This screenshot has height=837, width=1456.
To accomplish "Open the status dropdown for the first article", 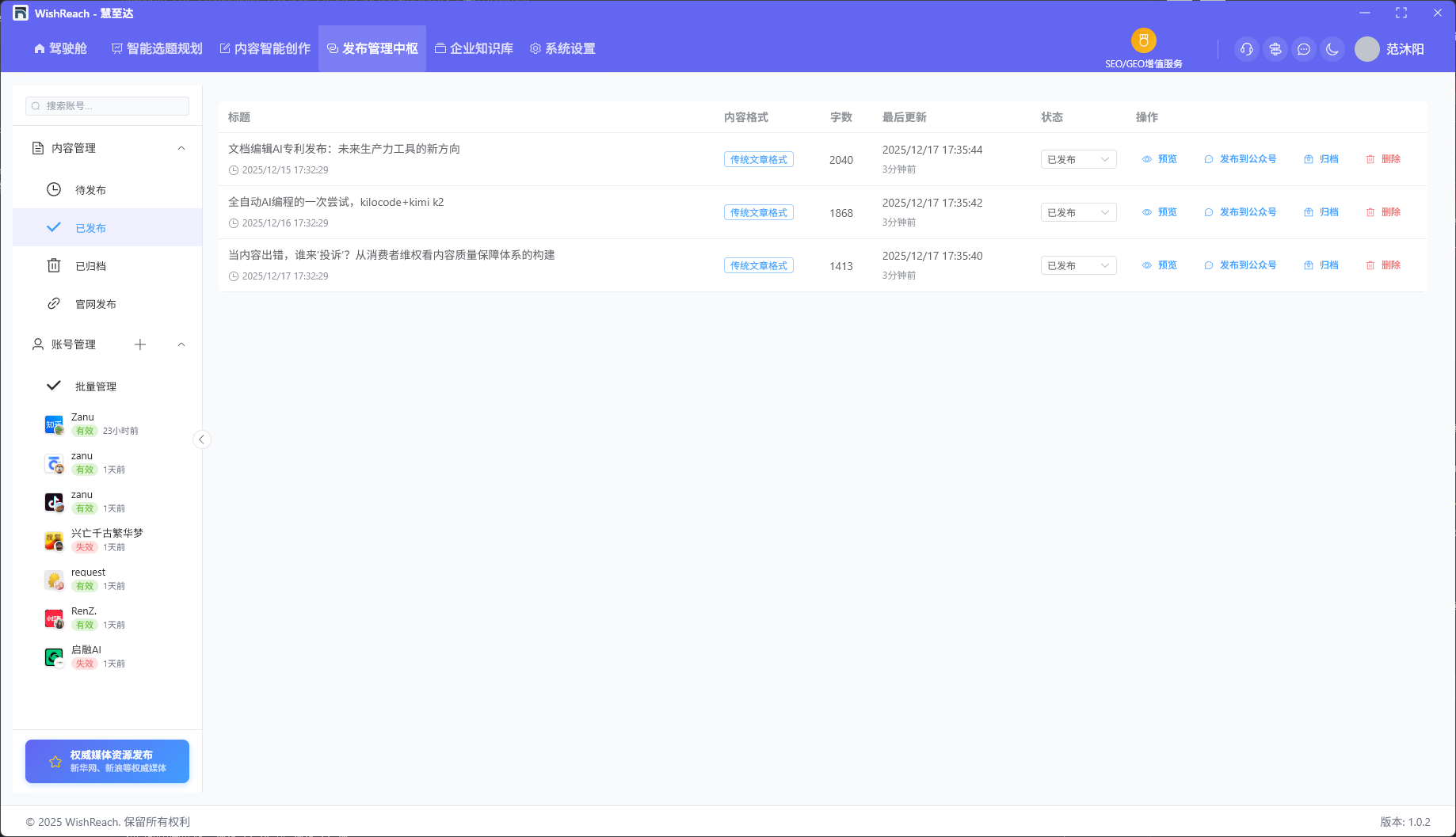I will [x=1078, y=159].
